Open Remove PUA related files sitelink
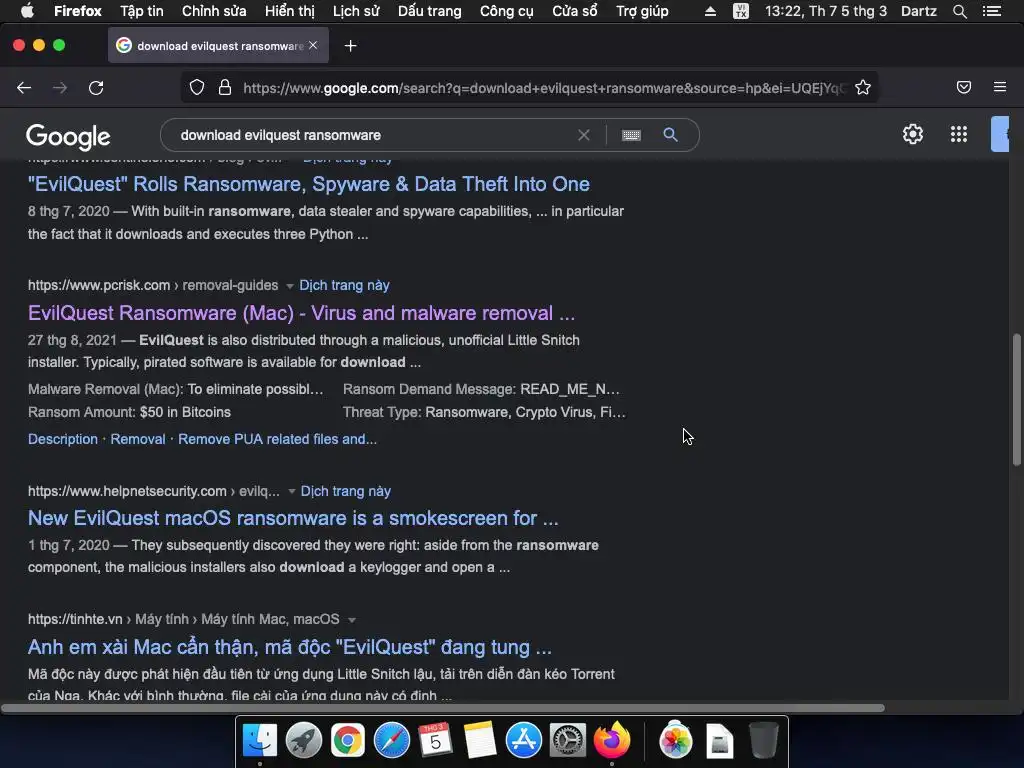 point(278,439)
